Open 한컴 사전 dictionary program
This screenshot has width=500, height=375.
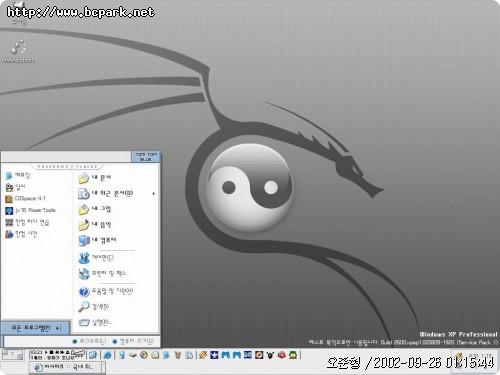[x=21, y=234]
